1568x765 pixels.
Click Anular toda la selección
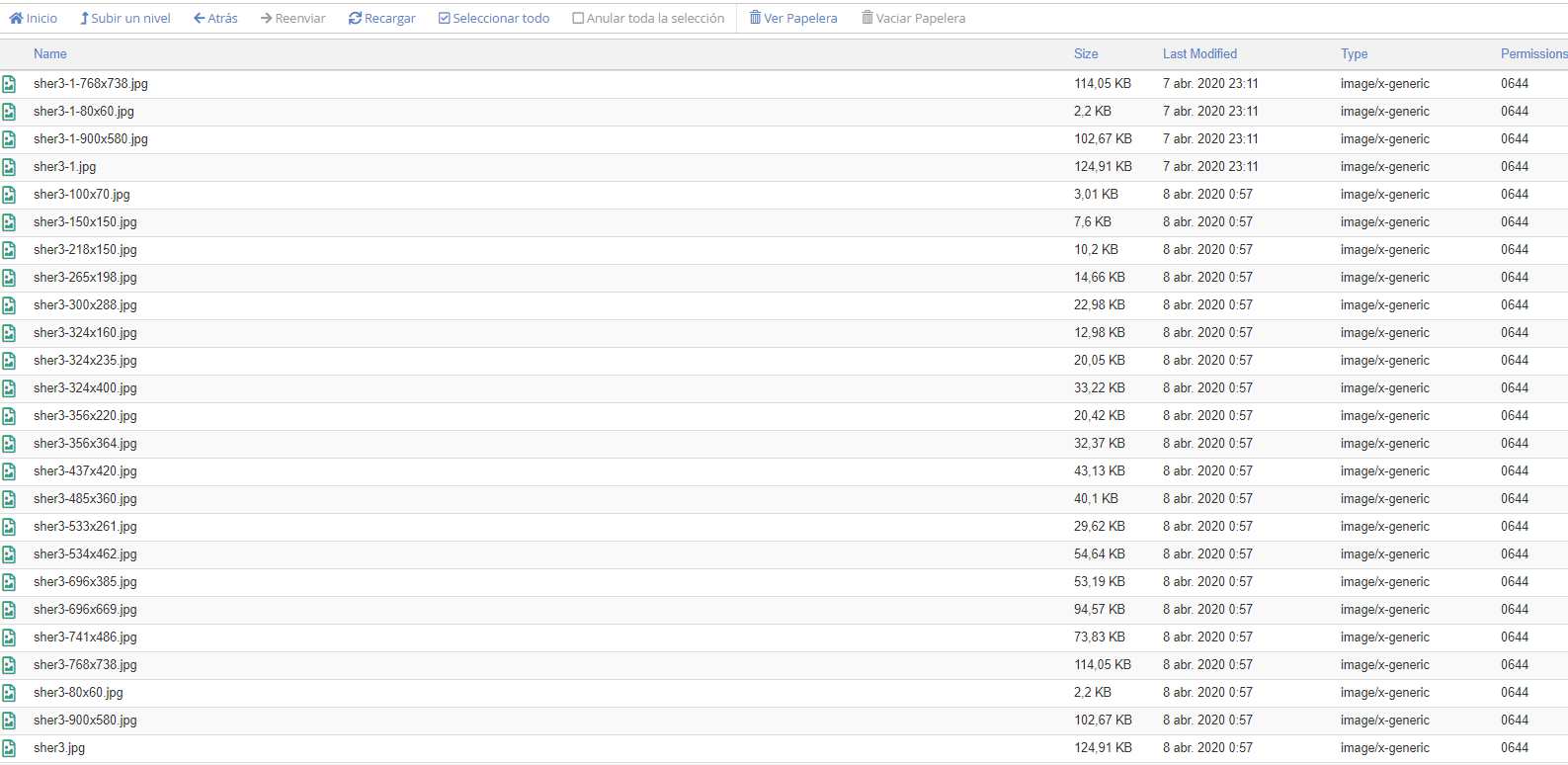[x=649, y=18]
